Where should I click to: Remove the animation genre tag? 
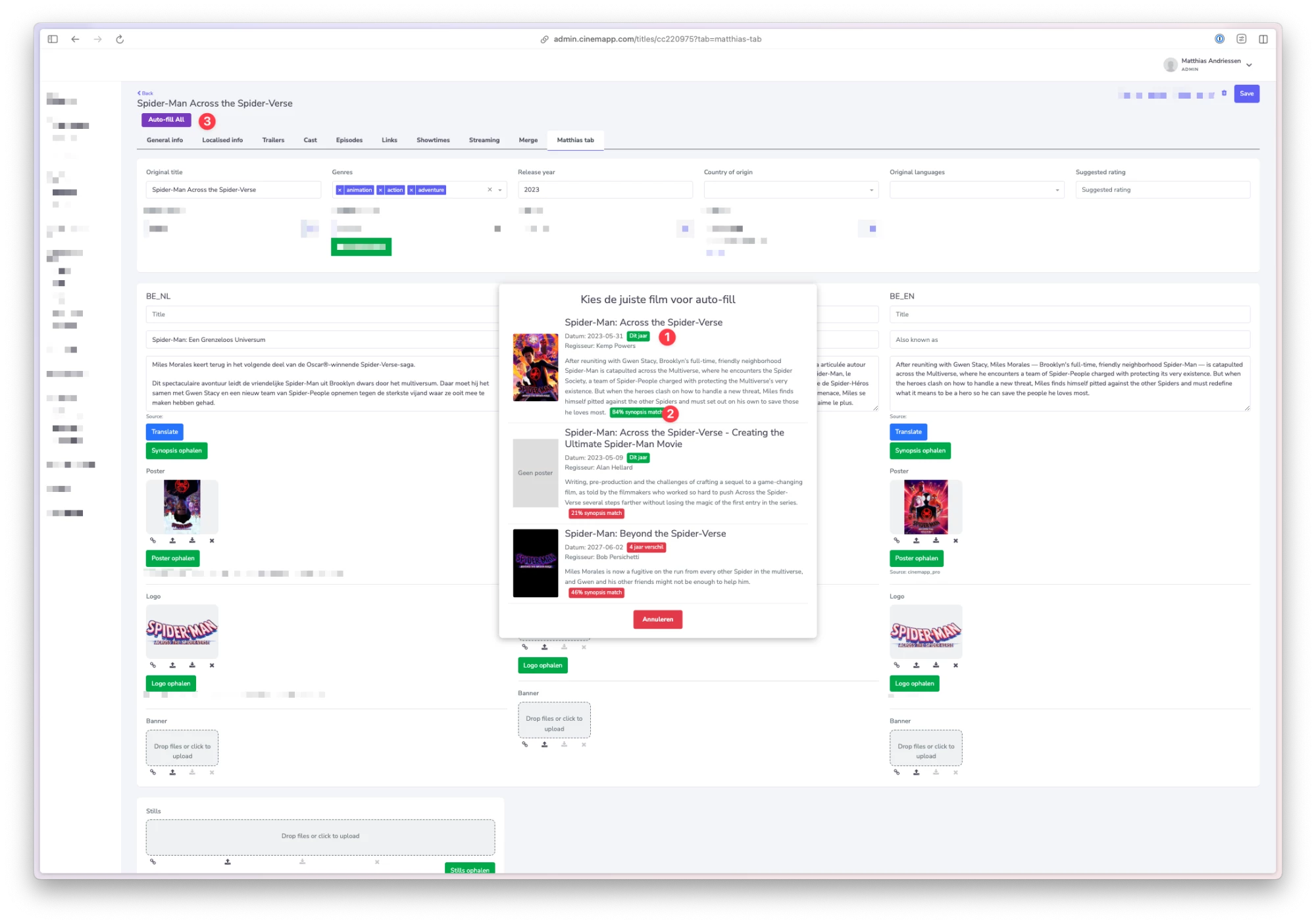point(340,190)
